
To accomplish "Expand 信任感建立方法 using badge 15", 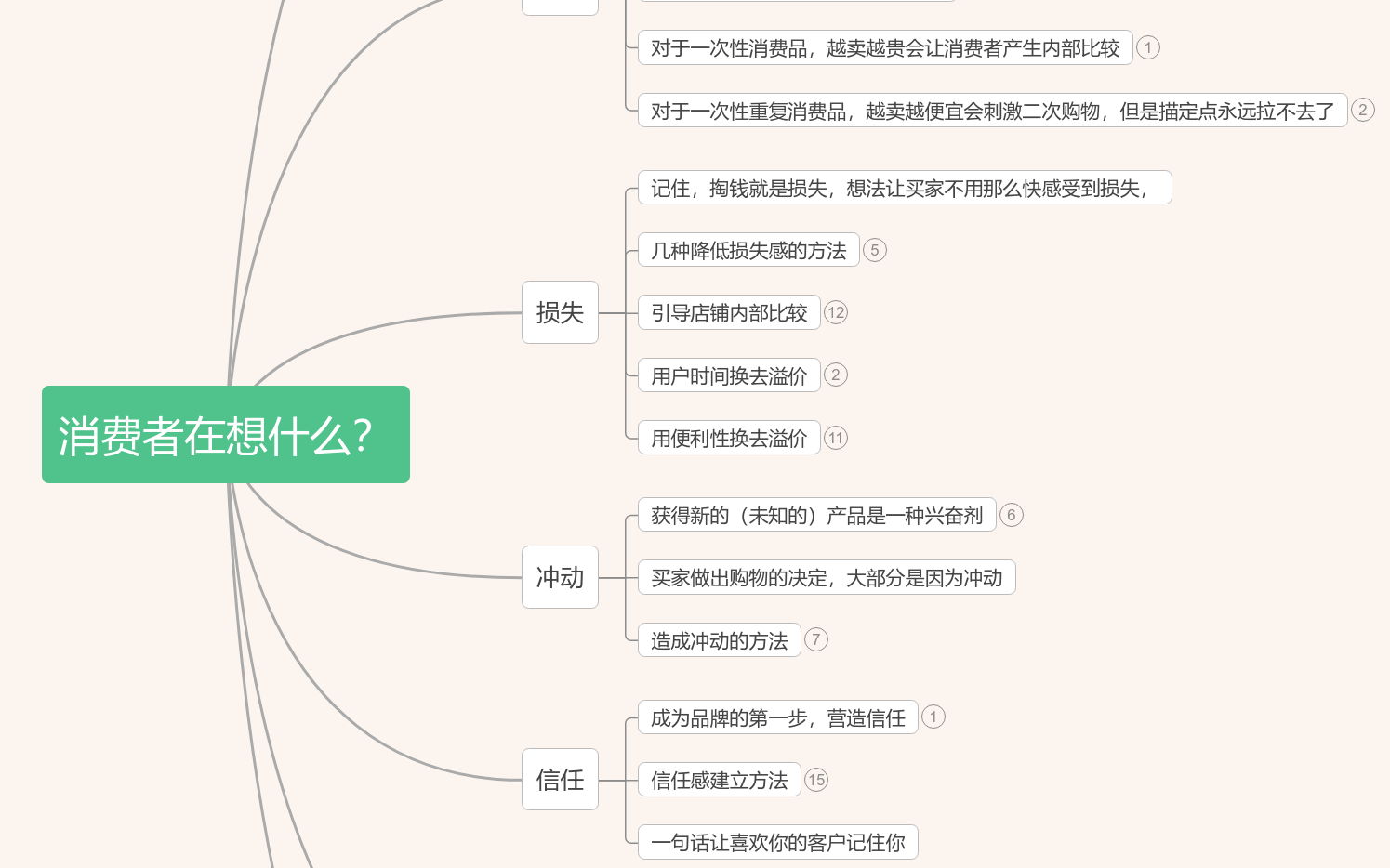I will click(816, 780).
